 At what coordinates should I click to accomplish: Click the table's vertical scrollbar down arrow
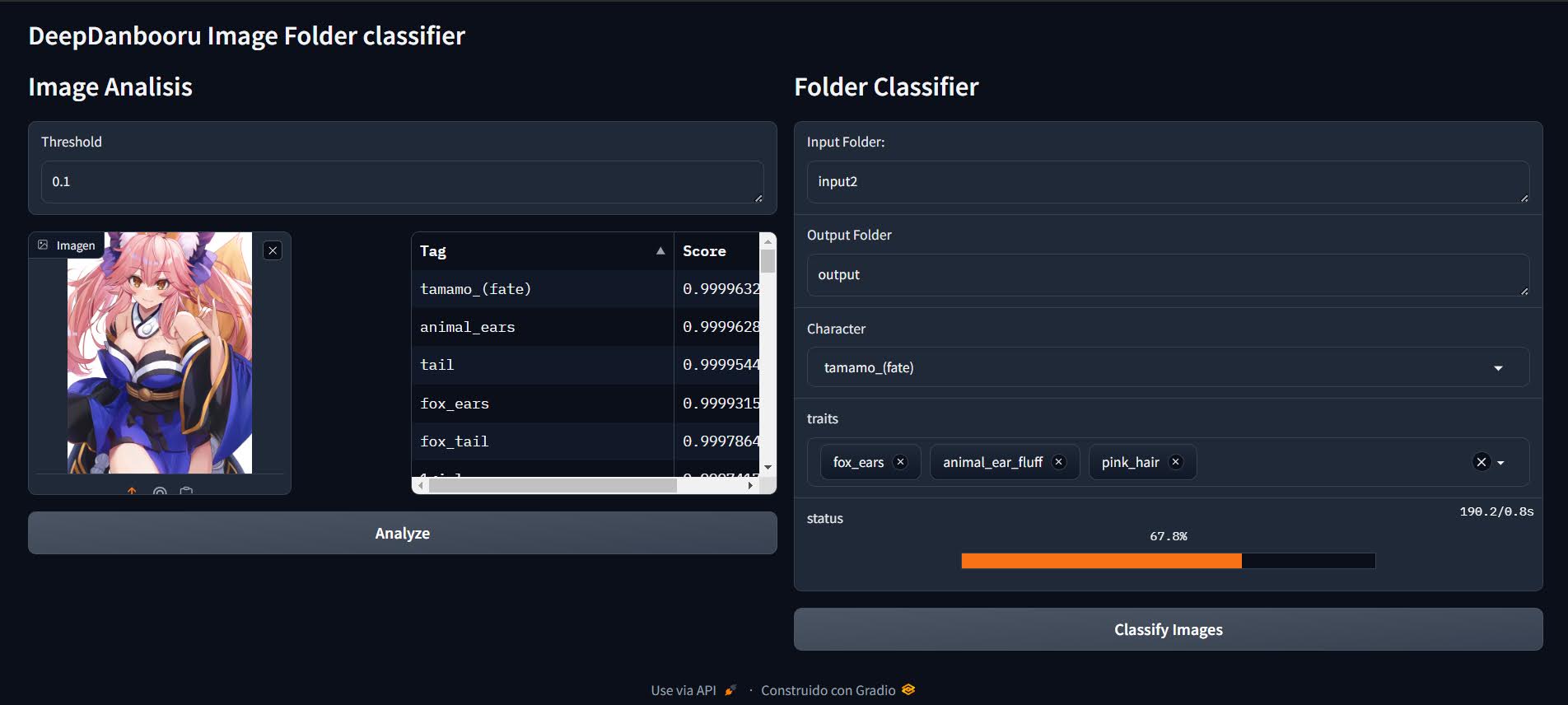coord(768,467)
